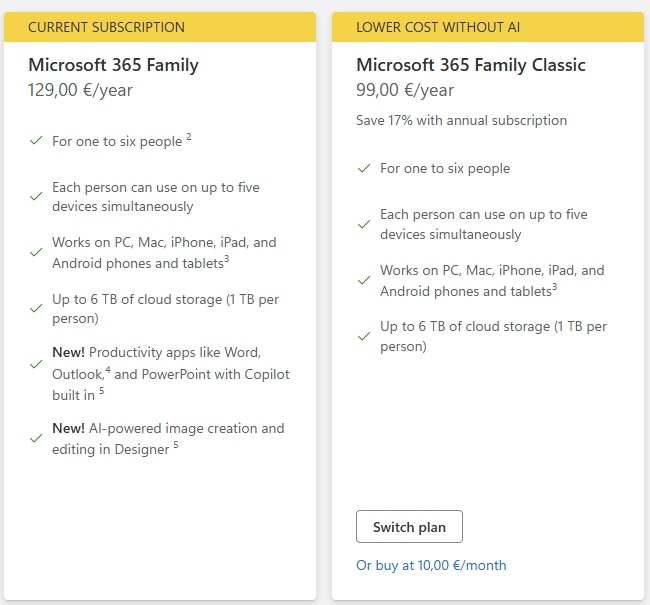Click 'Works on PC, Mac' text in Family plan
This screenshot has width=650, height=605.
pos(164,253)
